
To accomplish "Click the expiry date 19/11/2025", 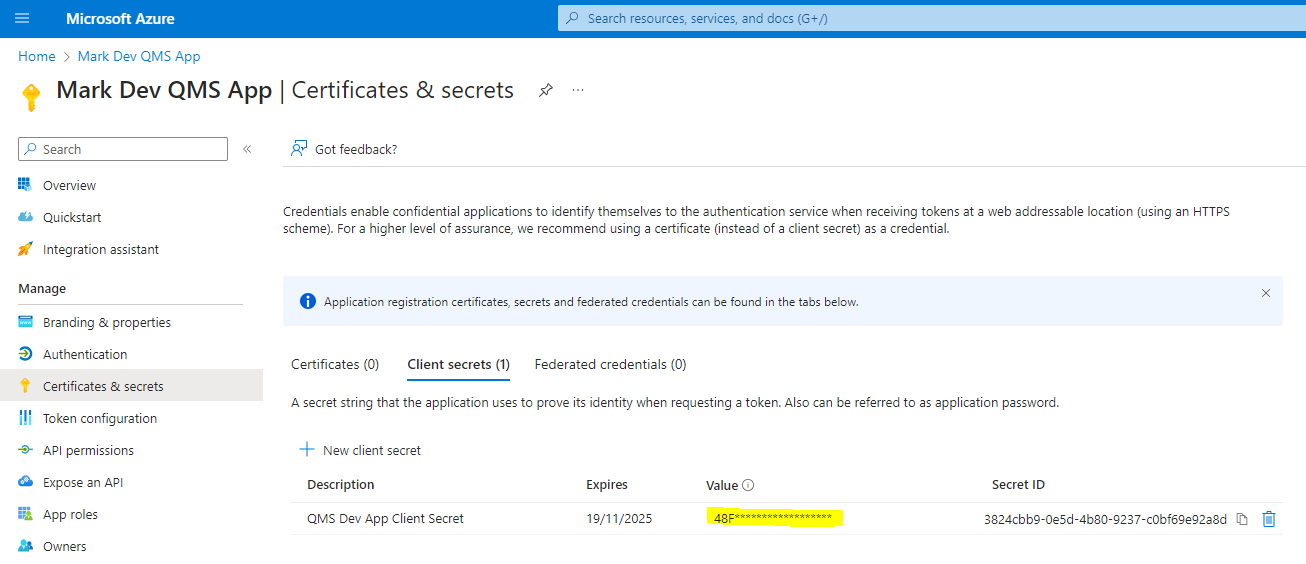I will pos(617,518).
